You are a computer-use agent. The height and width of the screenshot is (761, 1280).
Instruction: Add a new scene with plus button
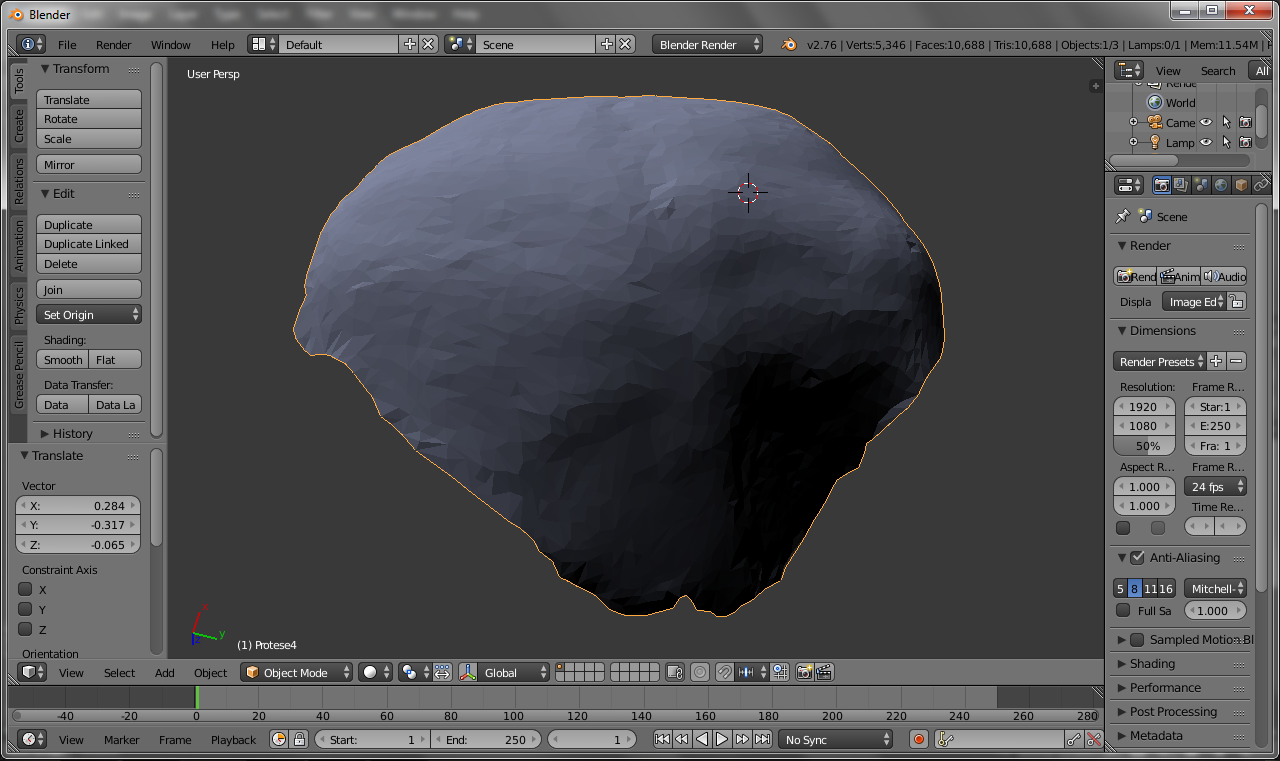[x=606, y=44]
